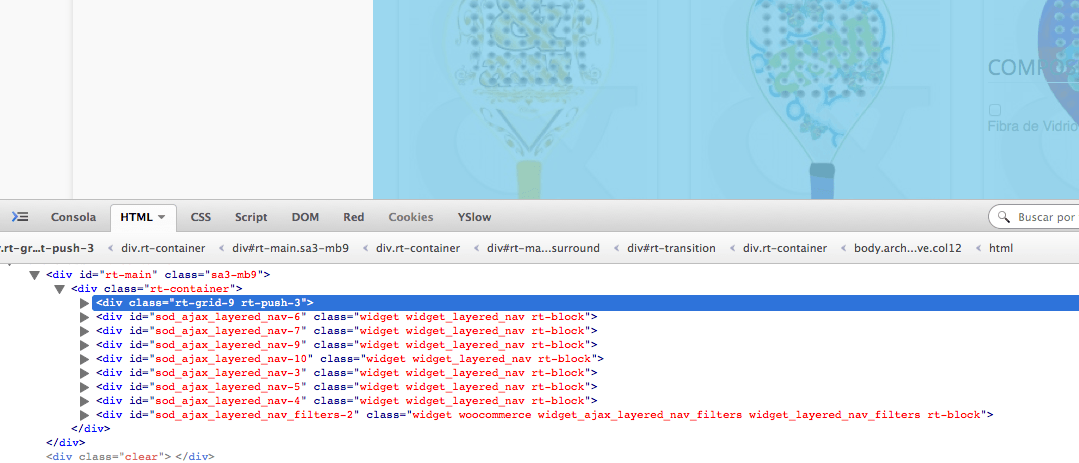Select div#rt-ma...surround breadcrumb
Viewport: 1079px width, 463px height.
pos(543,248)
